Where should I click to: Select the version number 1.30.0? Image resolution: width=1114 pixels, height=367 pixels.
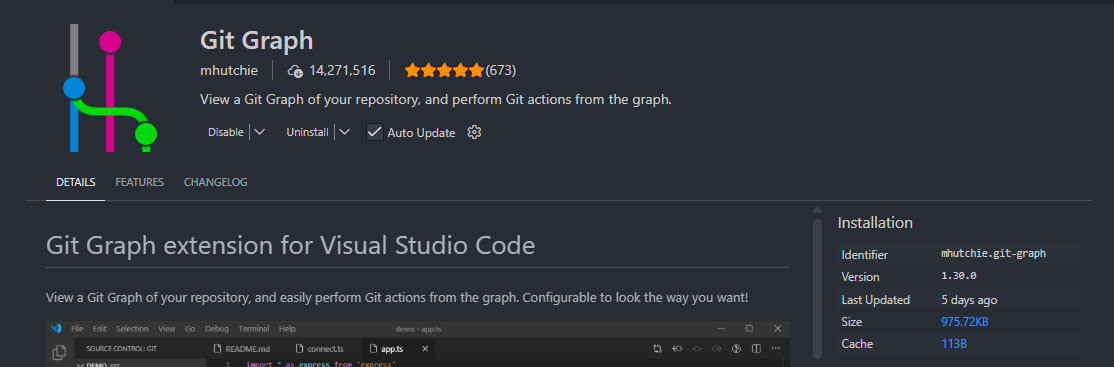coord(958,276)
